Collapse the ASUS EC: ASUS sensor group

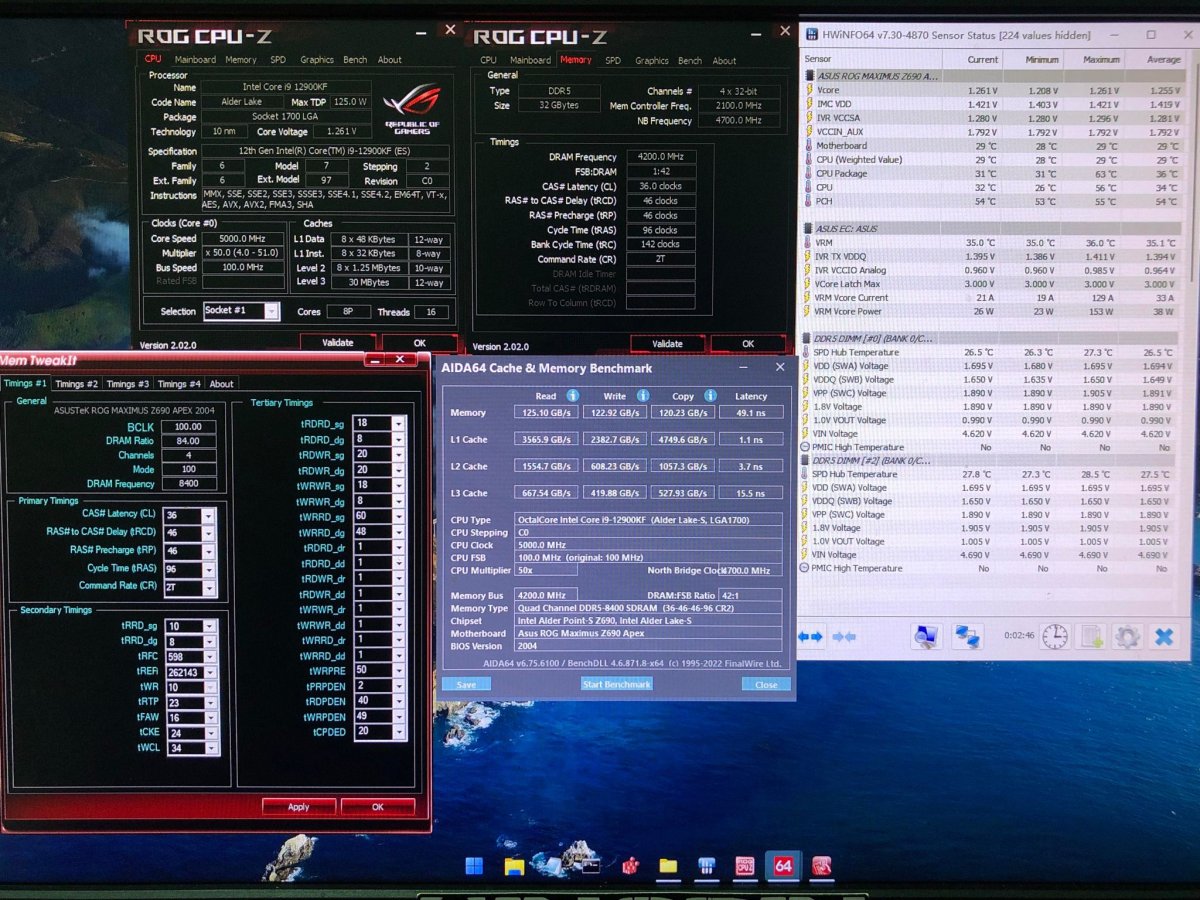pyautogui.click(x=809, y=229)
